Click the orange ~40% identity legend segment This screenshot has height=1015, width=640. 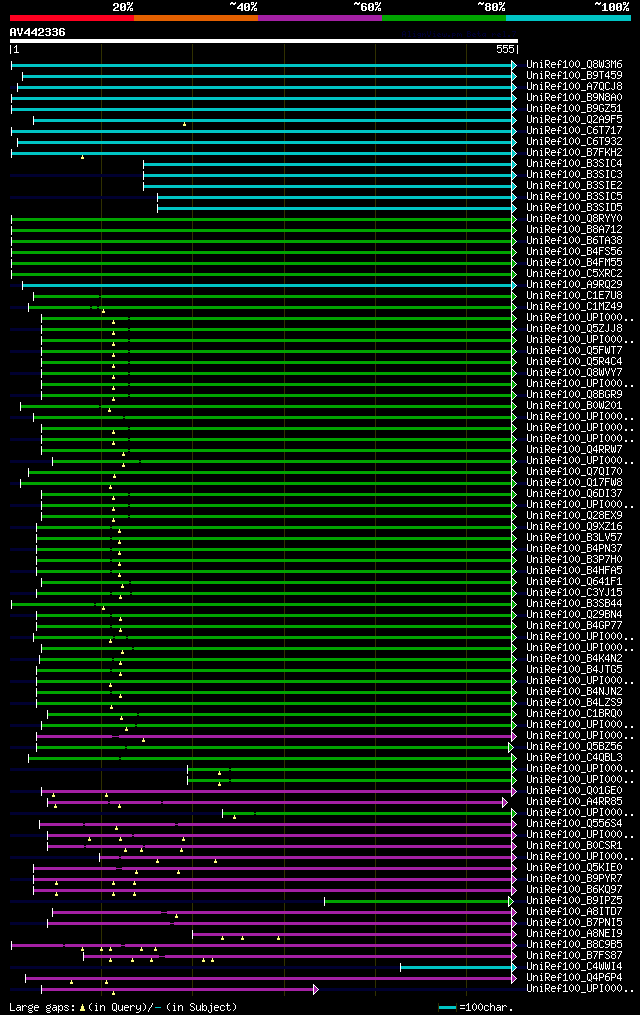click(196, 18)
